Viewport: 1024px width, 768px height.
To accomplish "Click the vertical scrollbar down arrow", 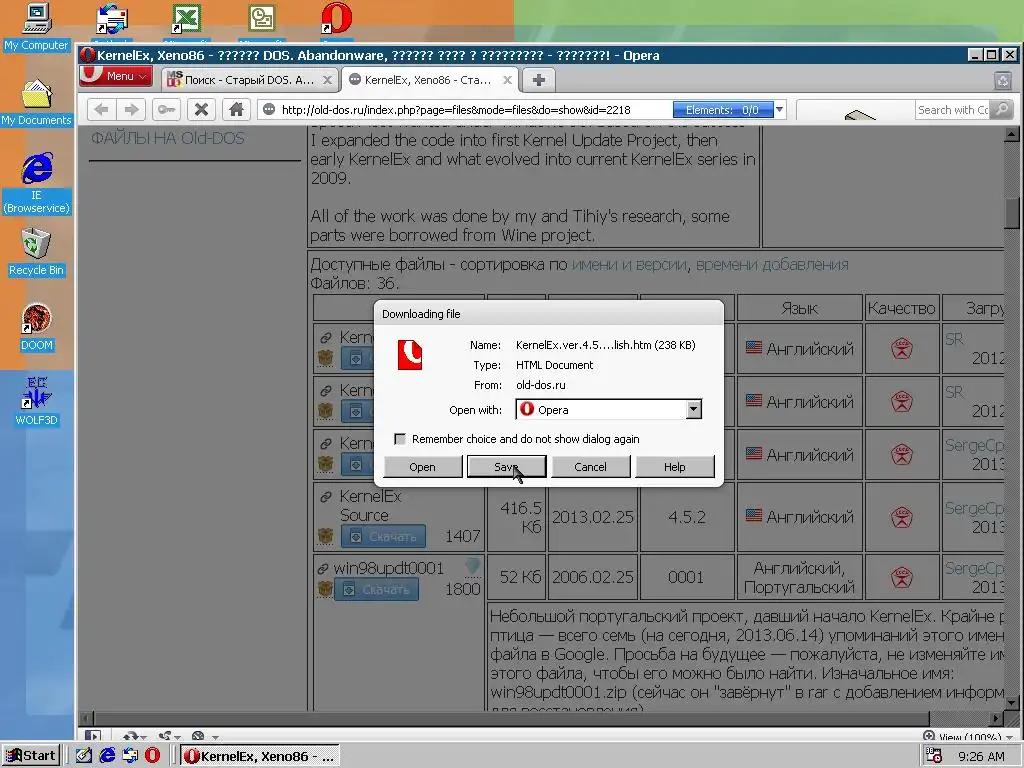I will pos(1012,703).
